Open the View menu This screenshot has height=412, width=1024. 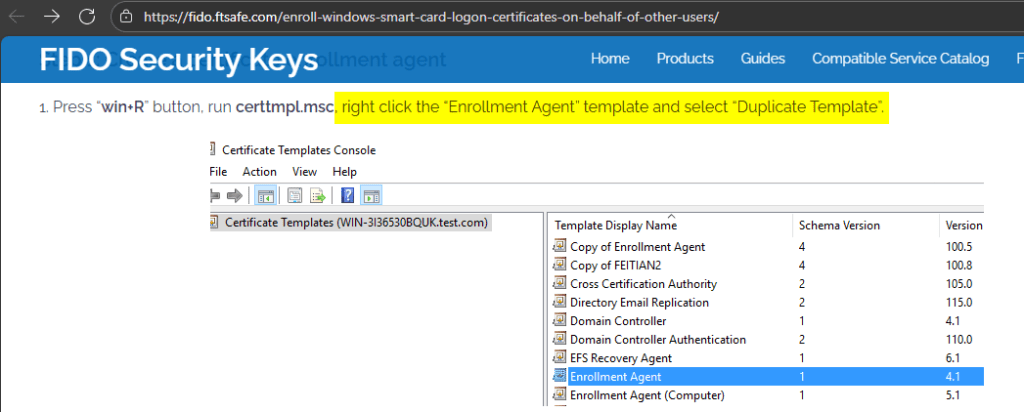pos(304,172)
